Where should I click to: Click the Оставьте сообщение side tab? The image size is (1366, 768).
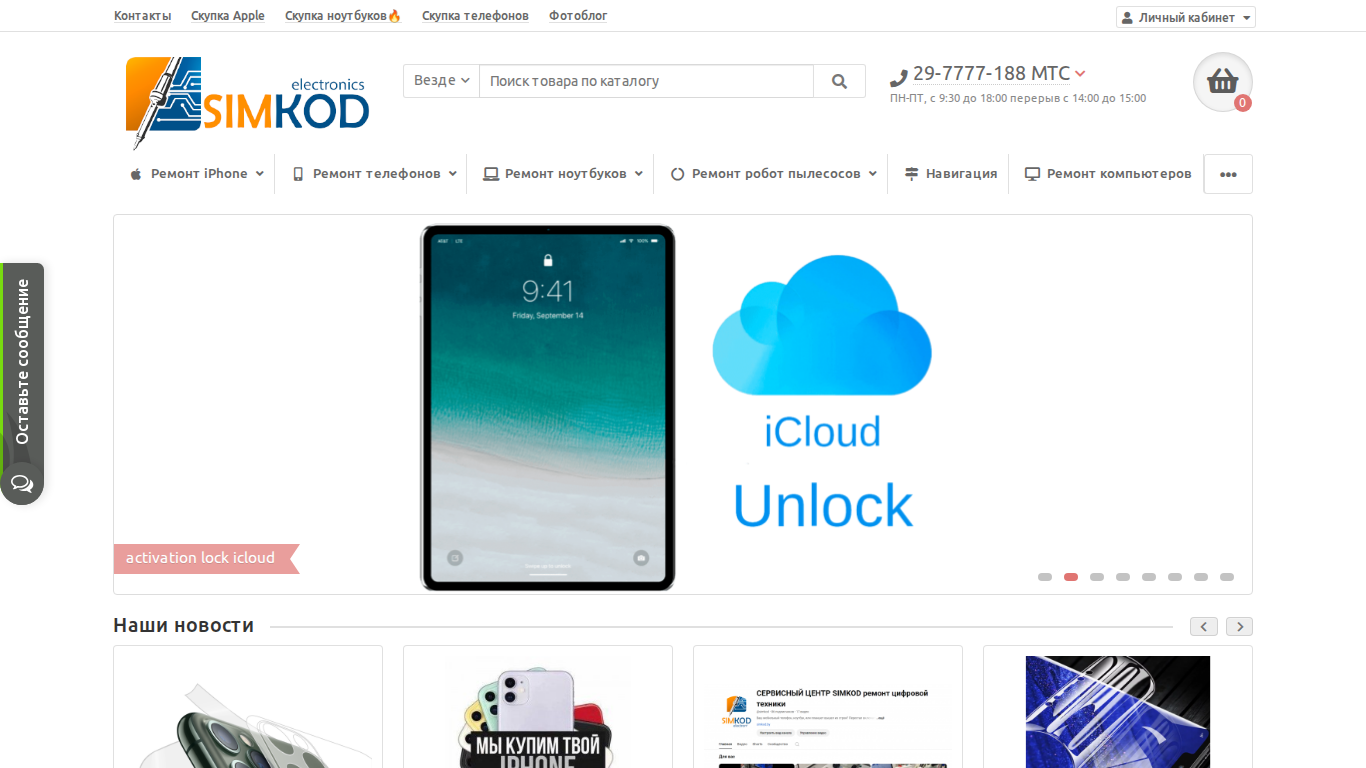pos(22,362)
